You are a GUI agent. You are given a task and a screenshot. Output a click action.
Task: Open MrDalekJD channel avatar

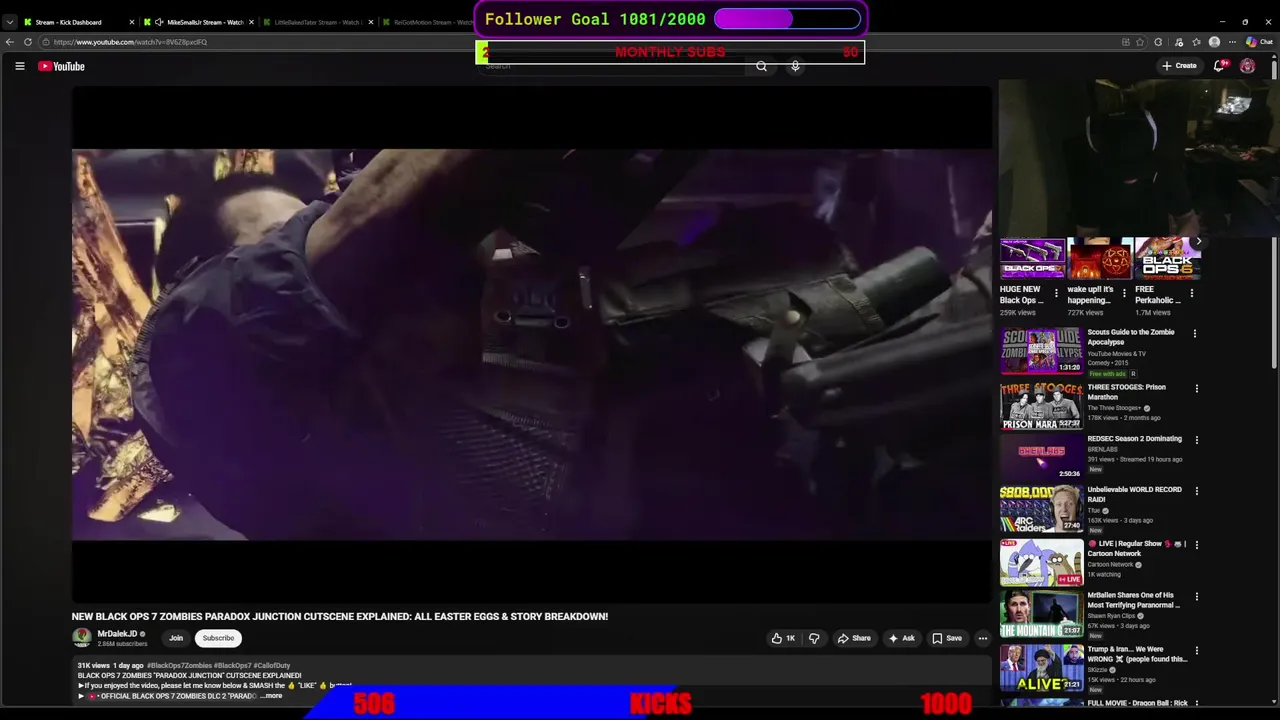point(82,637)
